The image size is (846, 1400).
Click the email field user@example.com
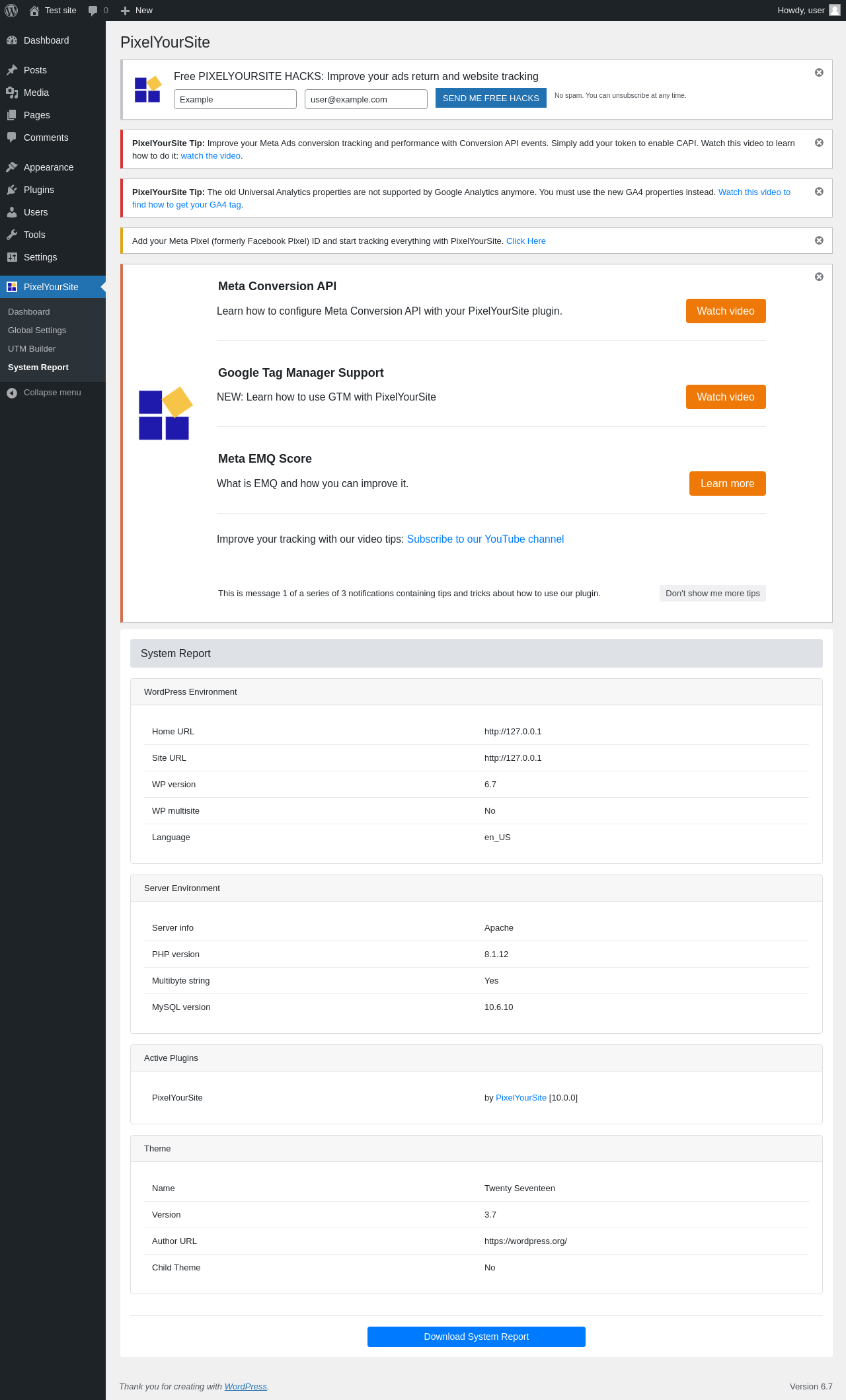click(366, 99)
